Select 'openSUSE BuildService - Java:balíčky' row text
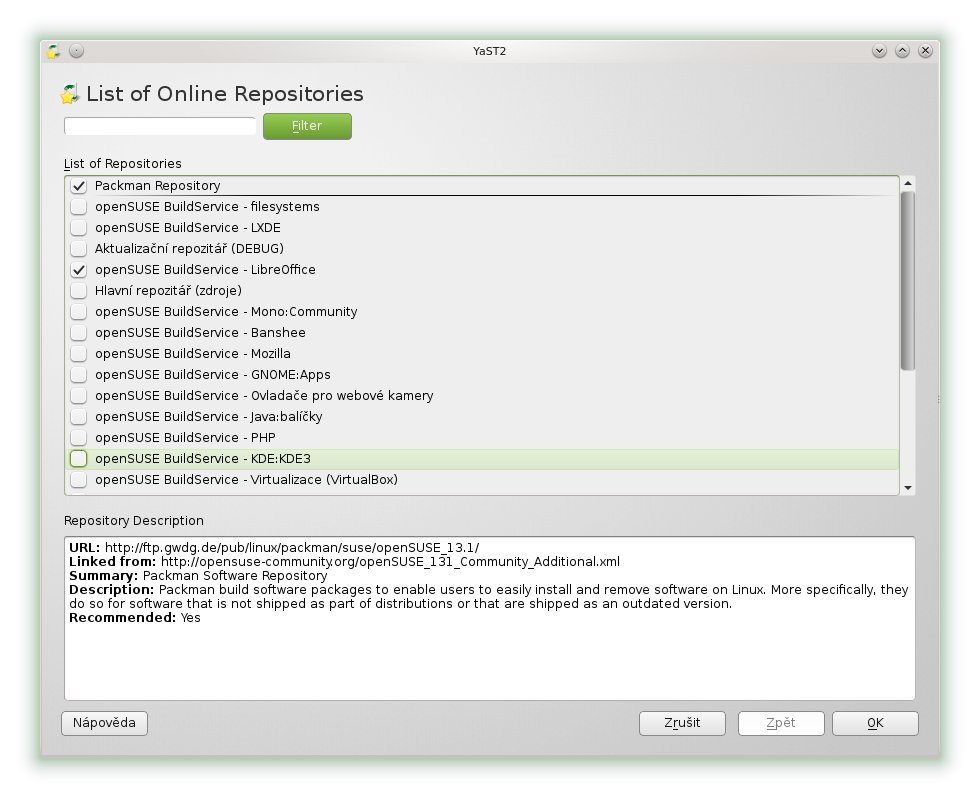The image size is (980, 799). tap(209, 416)
